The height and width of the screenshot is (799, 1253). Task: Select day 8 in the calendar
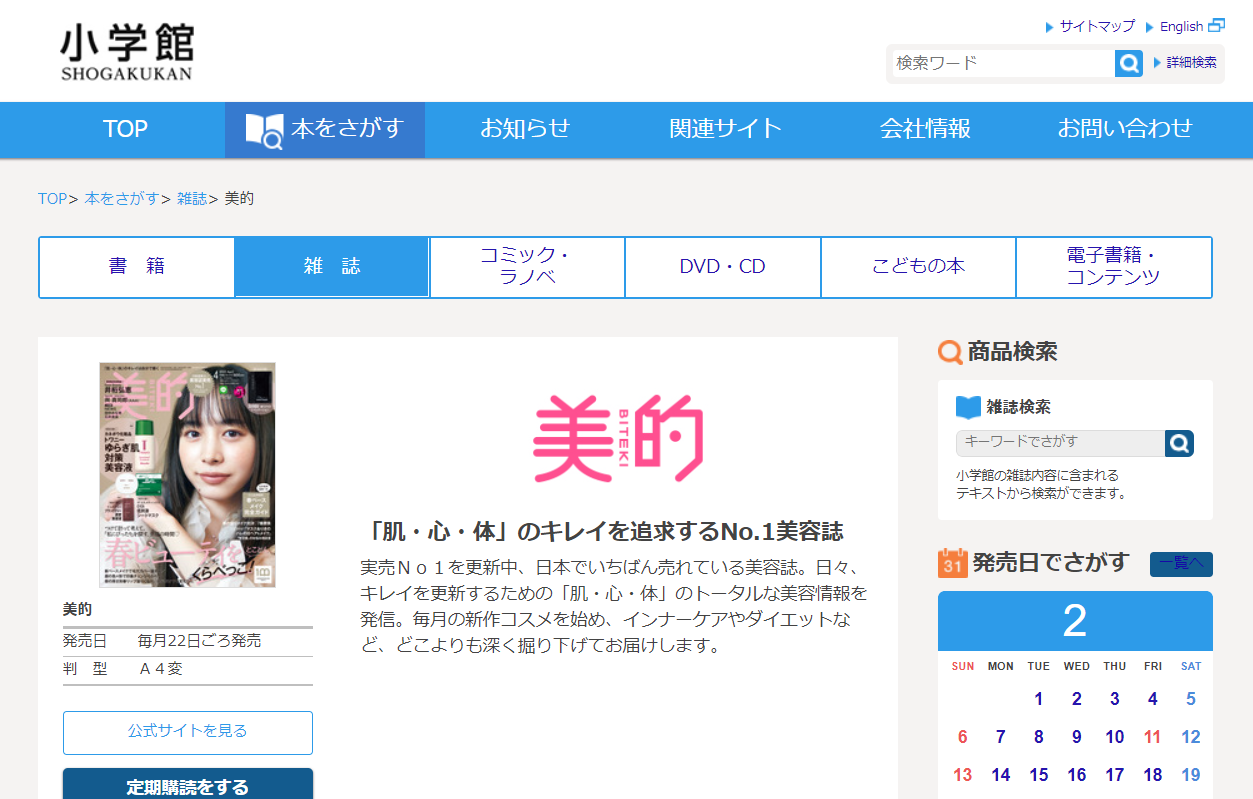click(1039, 737)
